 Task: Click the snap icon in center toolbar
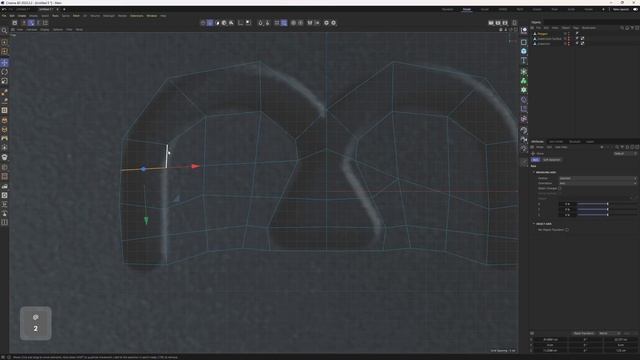[260, 23]
